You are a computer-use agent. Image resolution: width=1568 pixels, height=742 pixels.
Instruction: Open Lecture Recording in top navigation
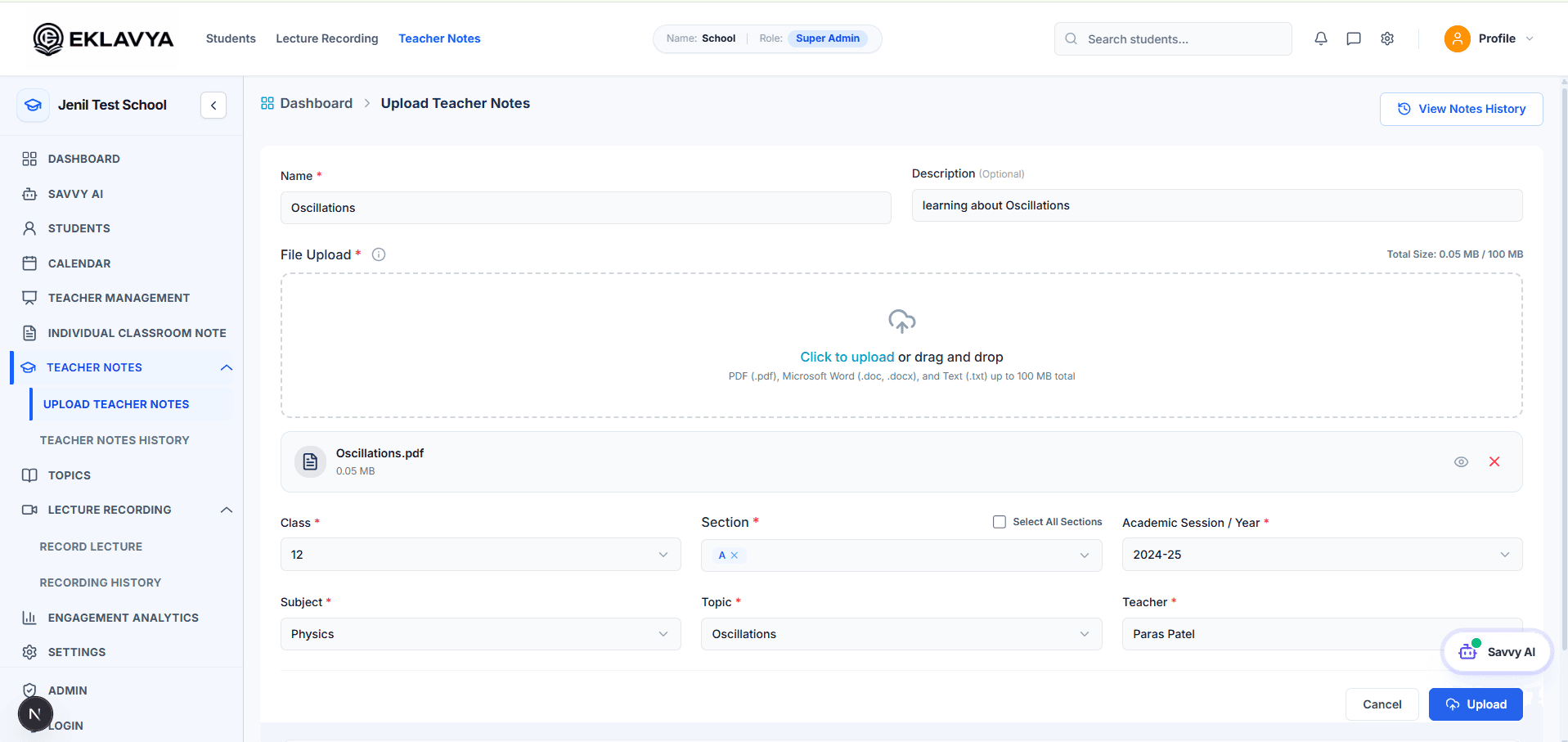coord(327,38)
